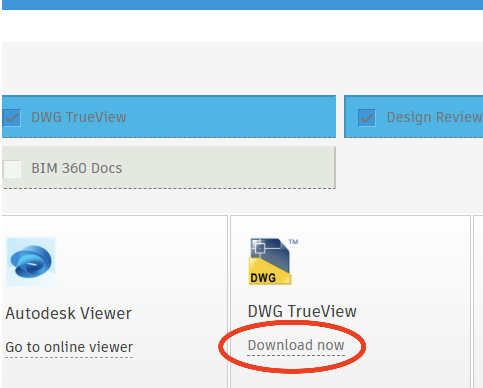This screenshot has width=483, height=388.
Task: Click the Autodesk Viewer logo icon
Action: 31,262
